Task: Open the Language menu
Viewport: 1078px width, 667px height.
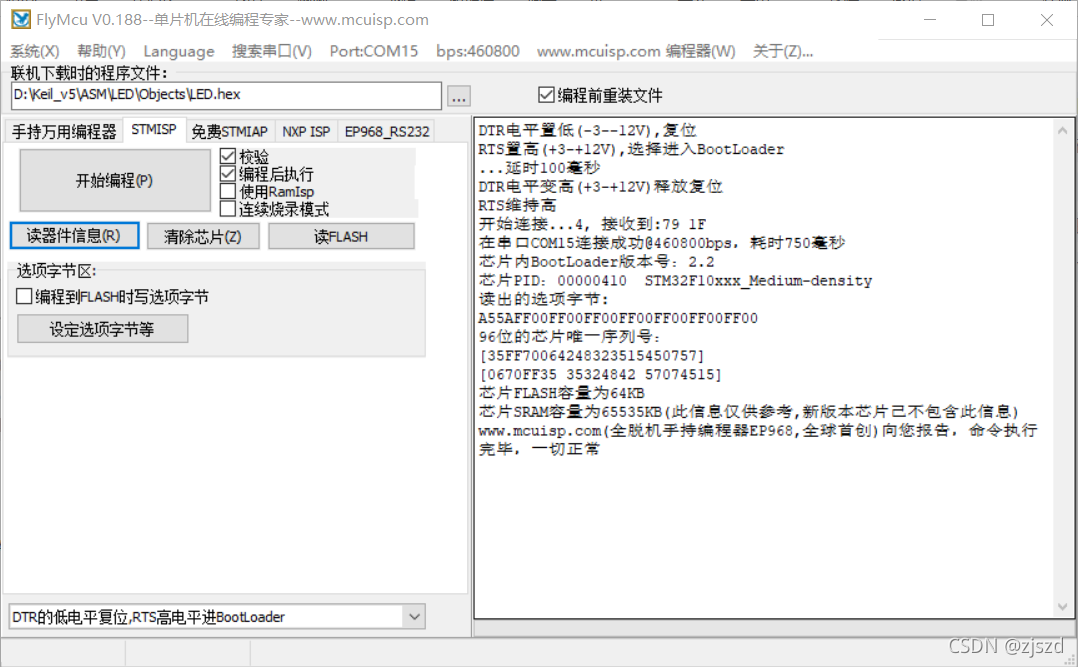Action: click(179, 52)
